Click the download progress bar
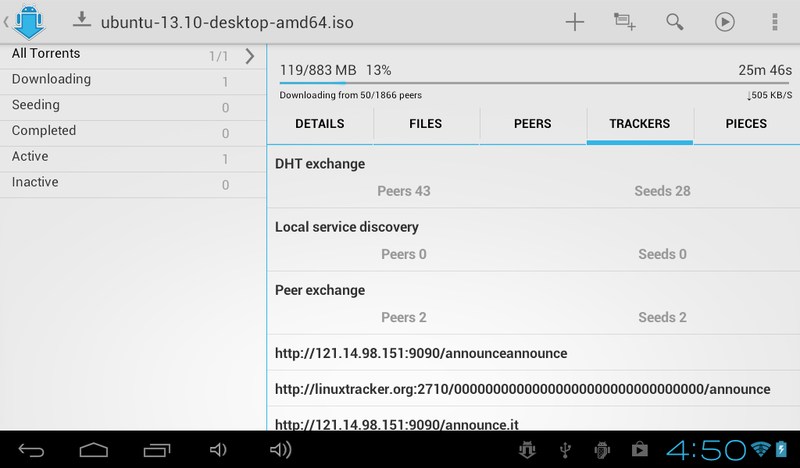 tap(535, 83)
